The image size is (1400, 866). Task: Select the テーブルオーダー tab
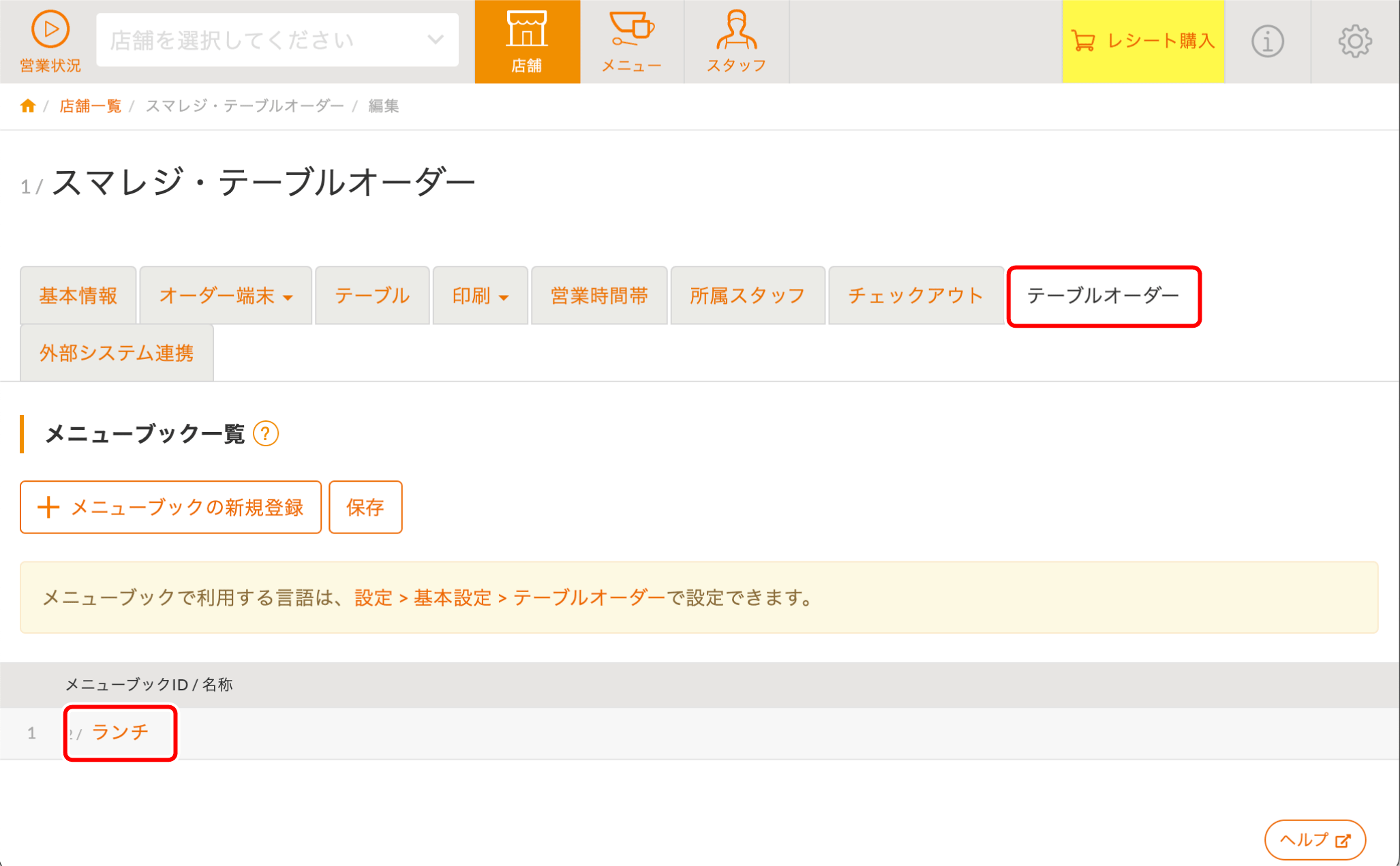pyautogui.click(x=1104, y=296)
